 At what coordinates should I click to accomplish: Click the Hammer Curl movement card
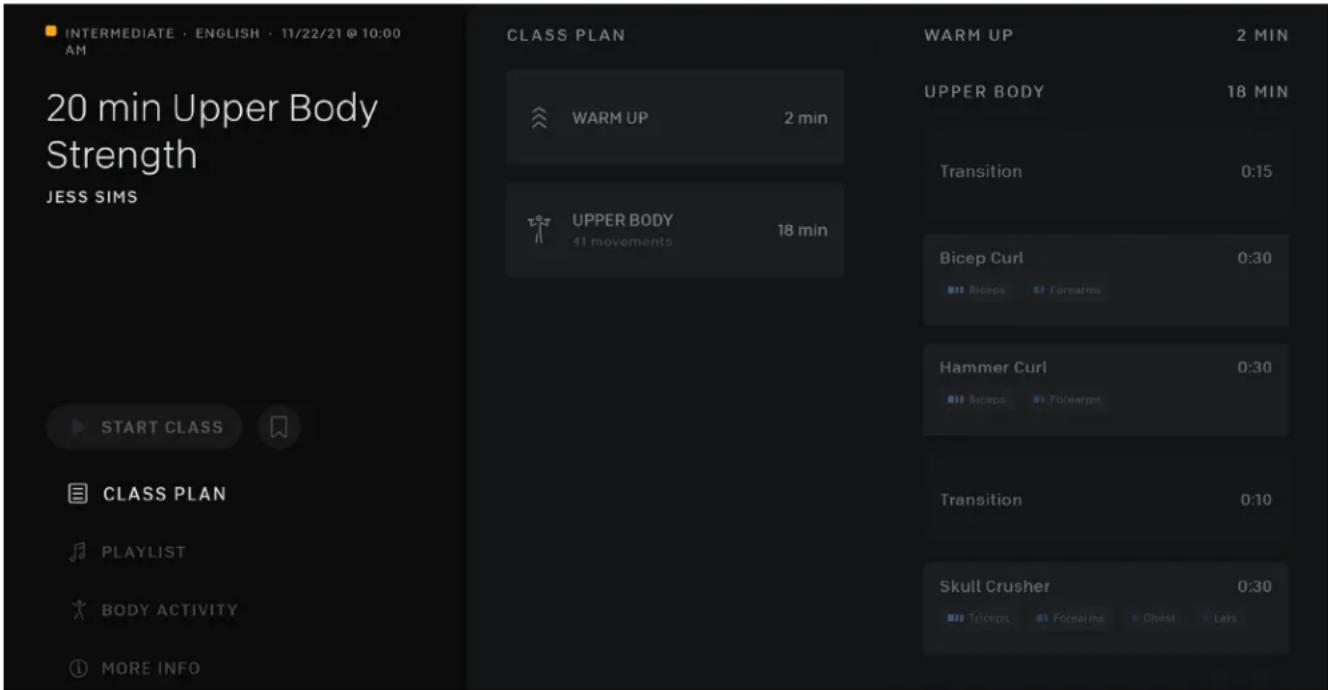pos(1106,389)
